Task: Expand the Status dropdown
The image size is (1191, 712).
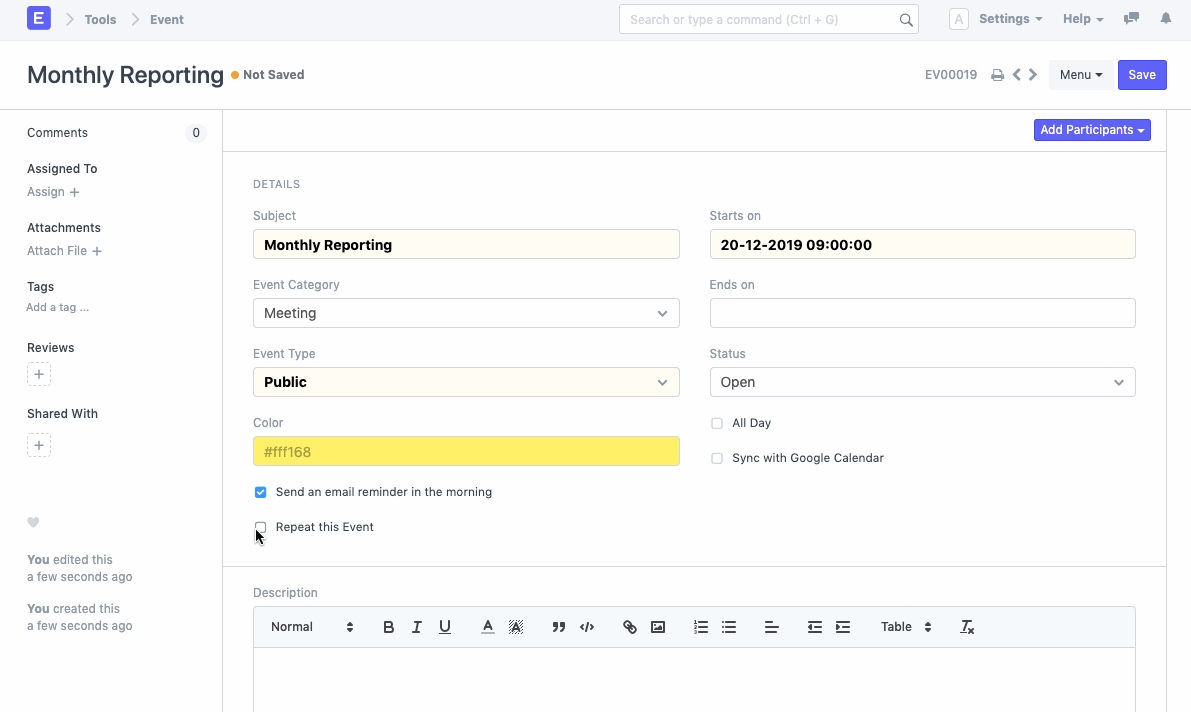Action: pos(922,382)
